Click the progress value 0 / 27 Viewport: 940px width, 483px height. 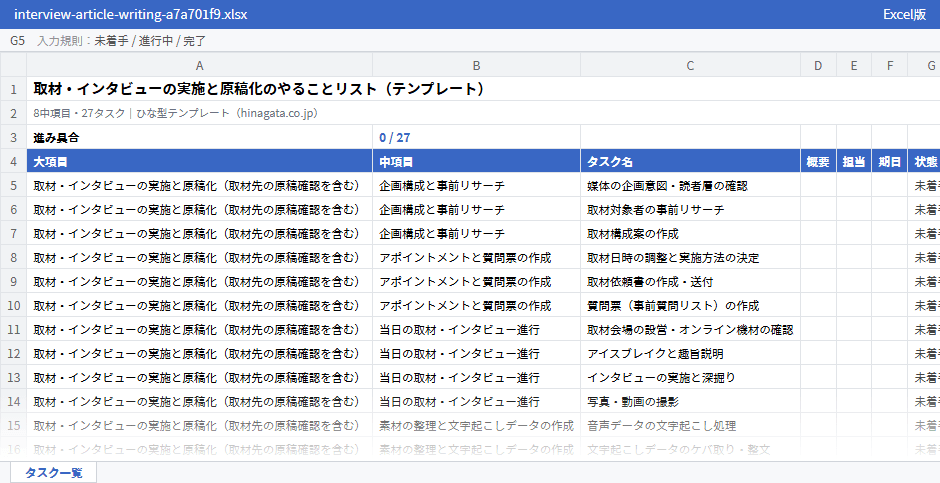point(476,137)
